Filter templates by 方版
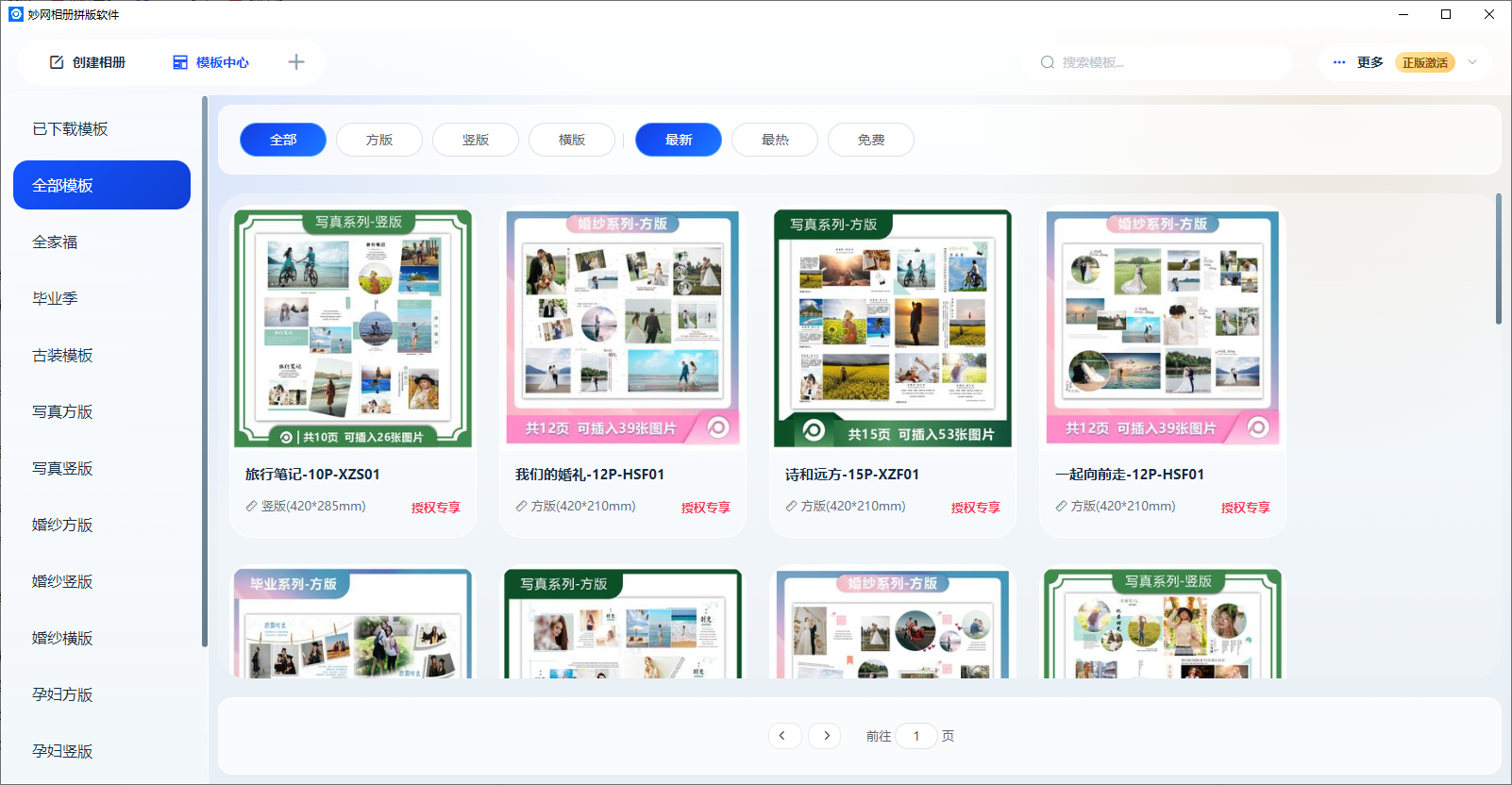Image resolution: width=1512 pixels, height=785 pixels. pyautogui.click(x=379, y=140)
